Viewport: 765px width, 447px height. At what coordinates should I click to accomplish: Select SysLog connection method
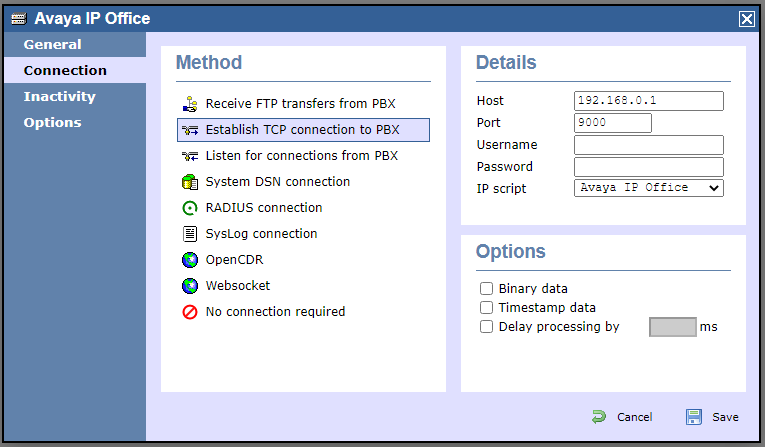(x=303, y=234)
